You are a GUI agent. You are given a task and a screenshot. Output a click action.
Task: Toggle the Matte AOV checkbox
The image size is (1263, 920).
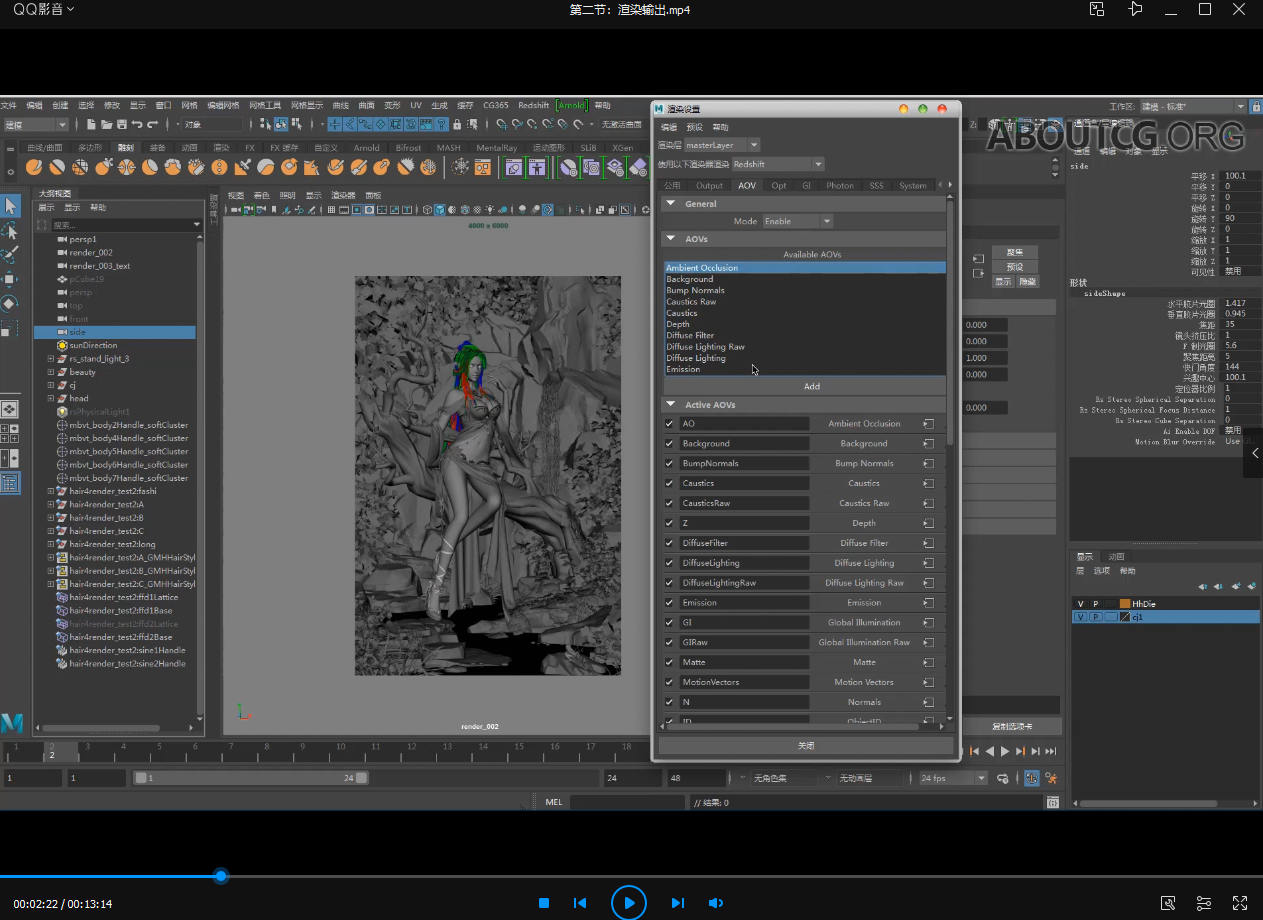[x=670, y=662]
